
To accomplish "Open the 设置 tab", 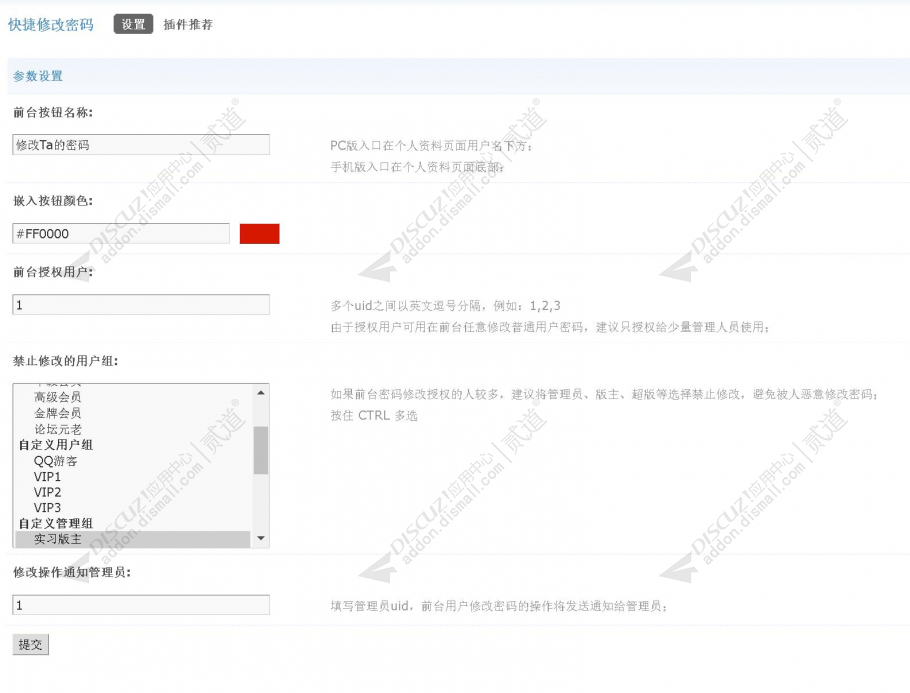I will (133, 24).
